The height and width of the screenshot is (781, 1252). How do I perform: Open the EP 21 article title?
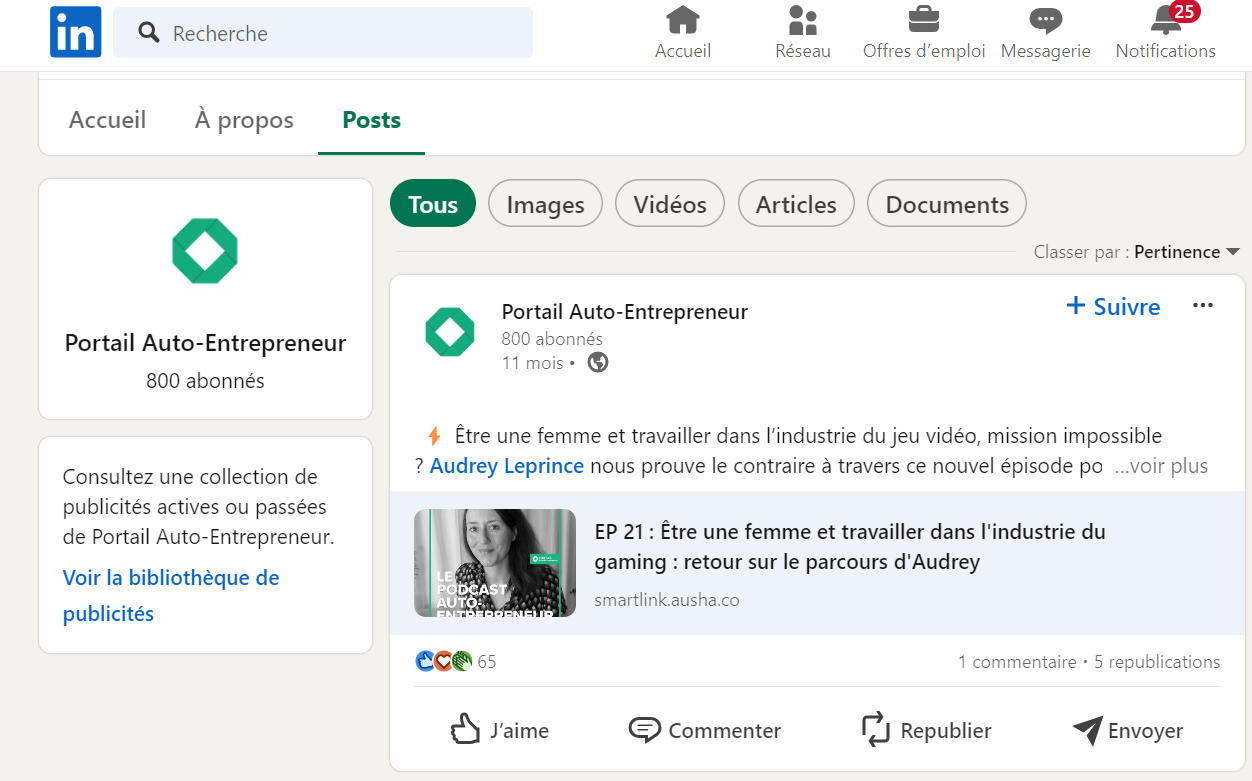(850, 547)
